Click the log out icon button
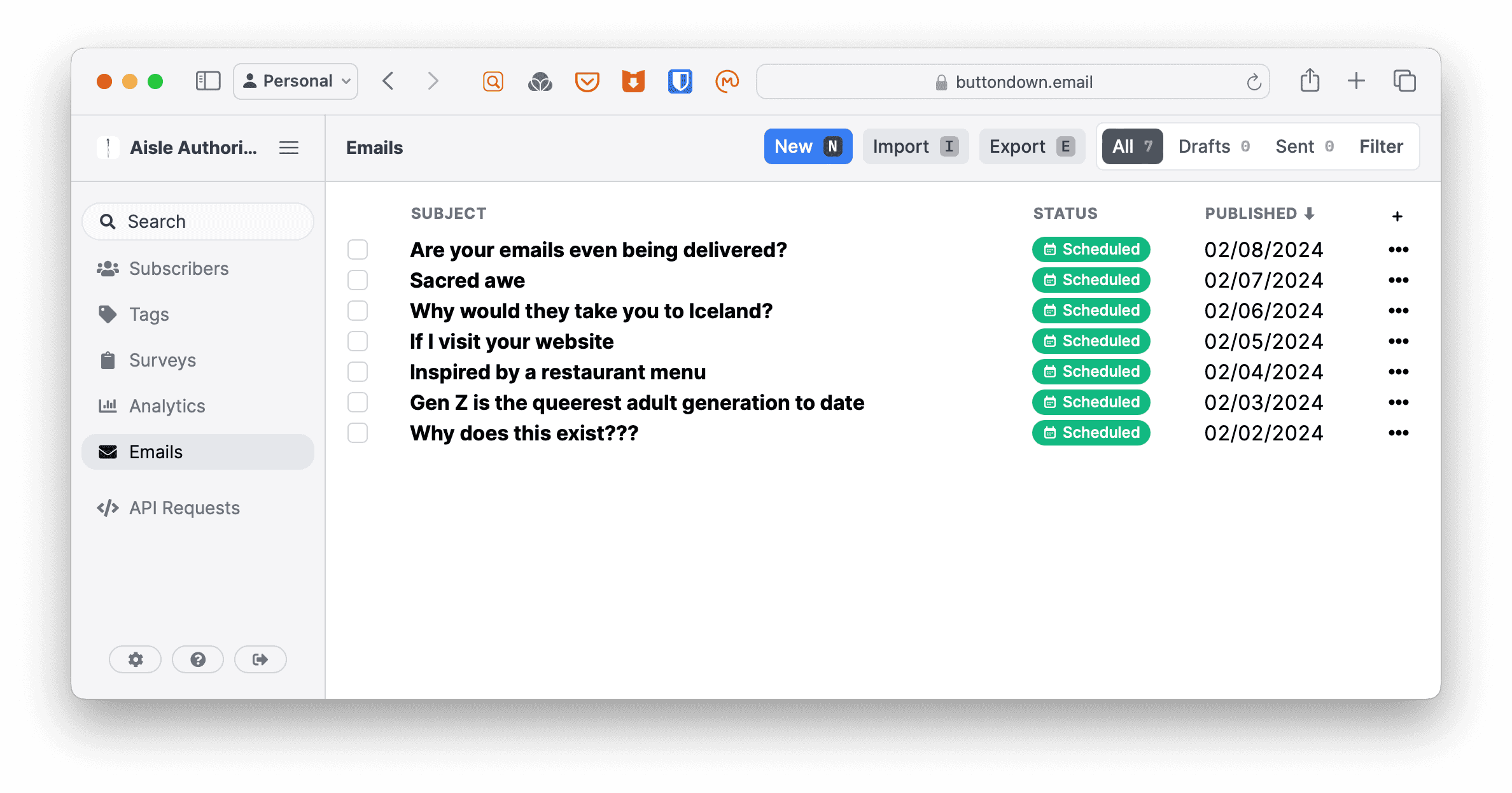 tap(260, 659)
